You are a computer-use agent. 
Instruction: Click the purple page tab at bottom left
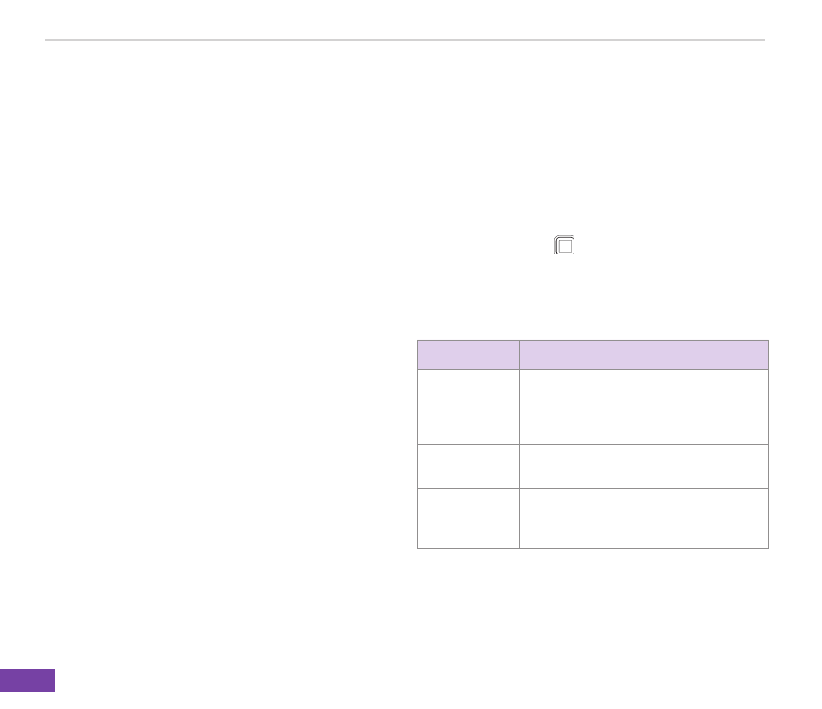27,680
